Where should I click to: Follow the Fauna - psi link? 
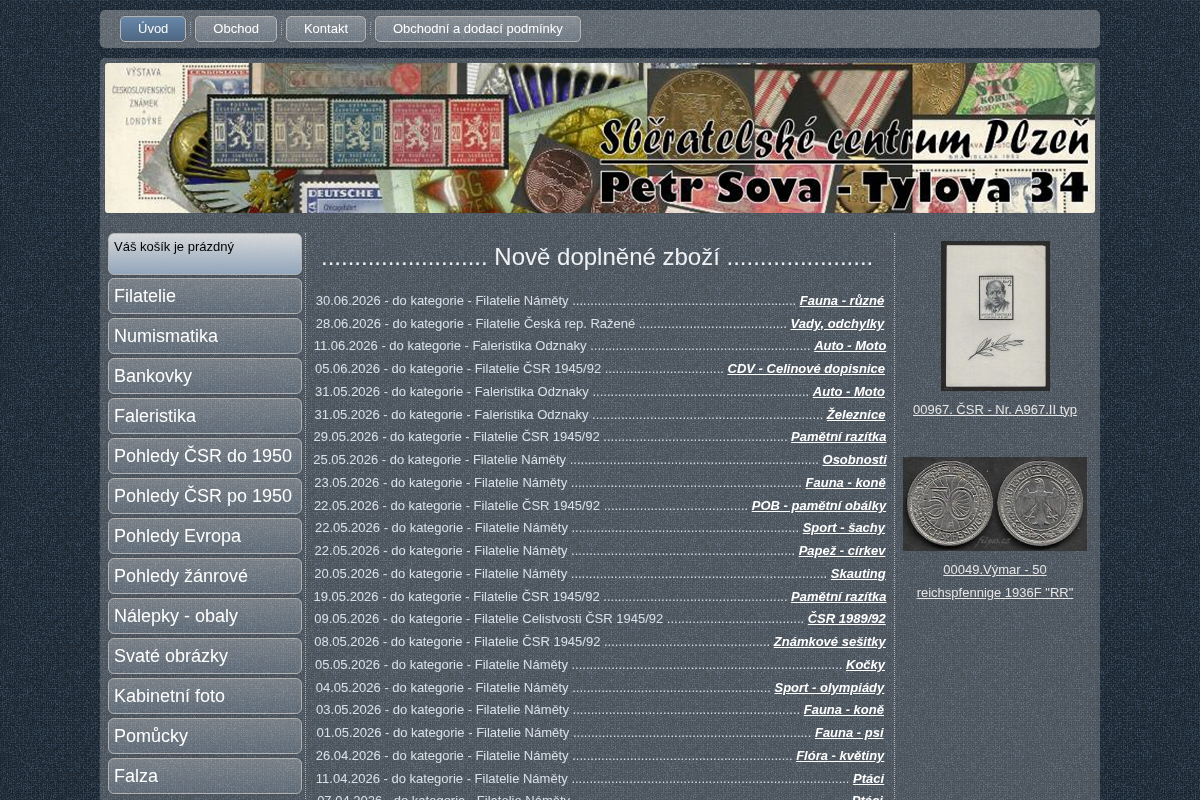[850, 733]
